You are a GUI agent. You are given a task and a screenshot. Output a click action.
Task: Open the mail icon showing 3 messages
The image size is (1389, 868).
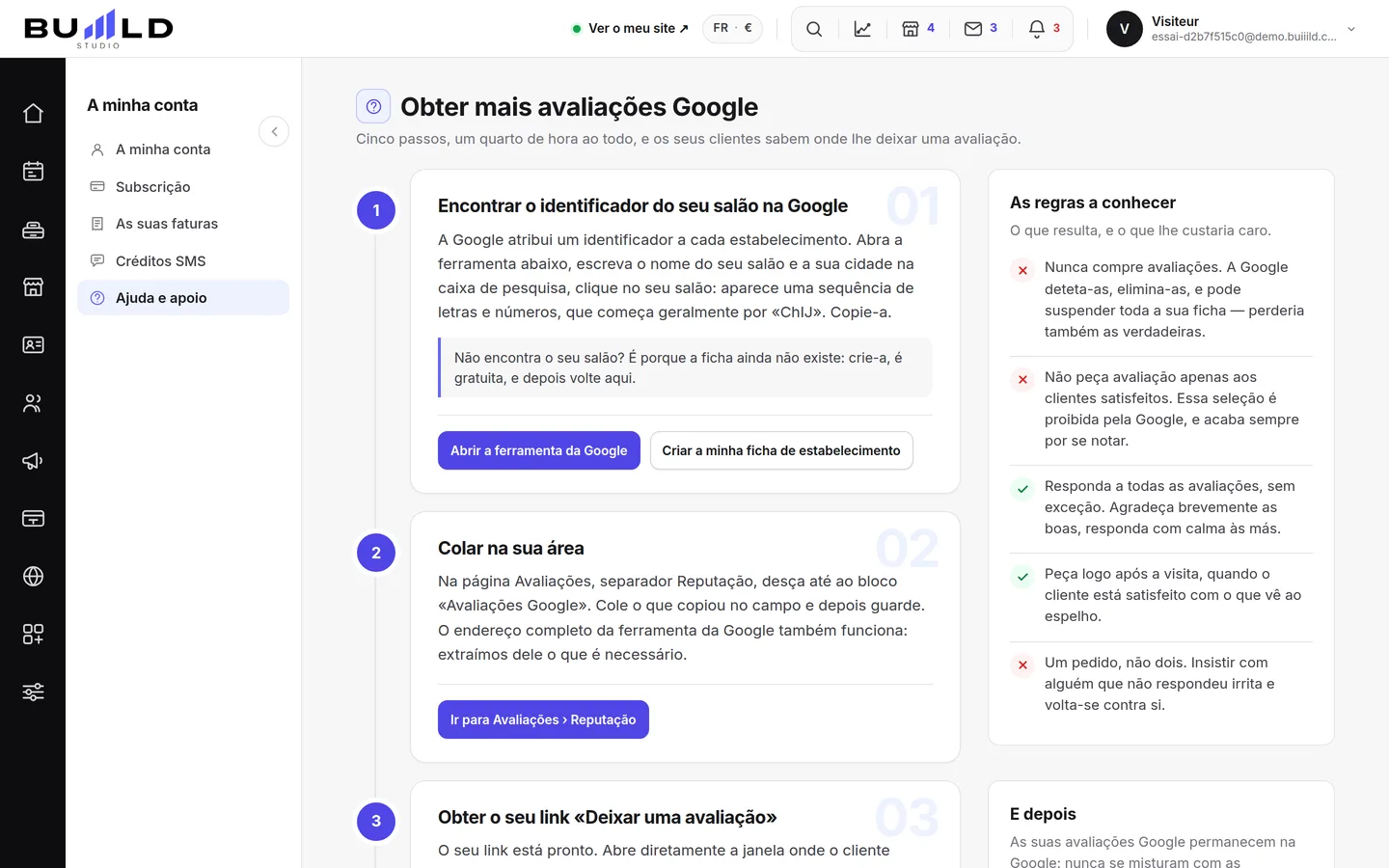(981, 29)
